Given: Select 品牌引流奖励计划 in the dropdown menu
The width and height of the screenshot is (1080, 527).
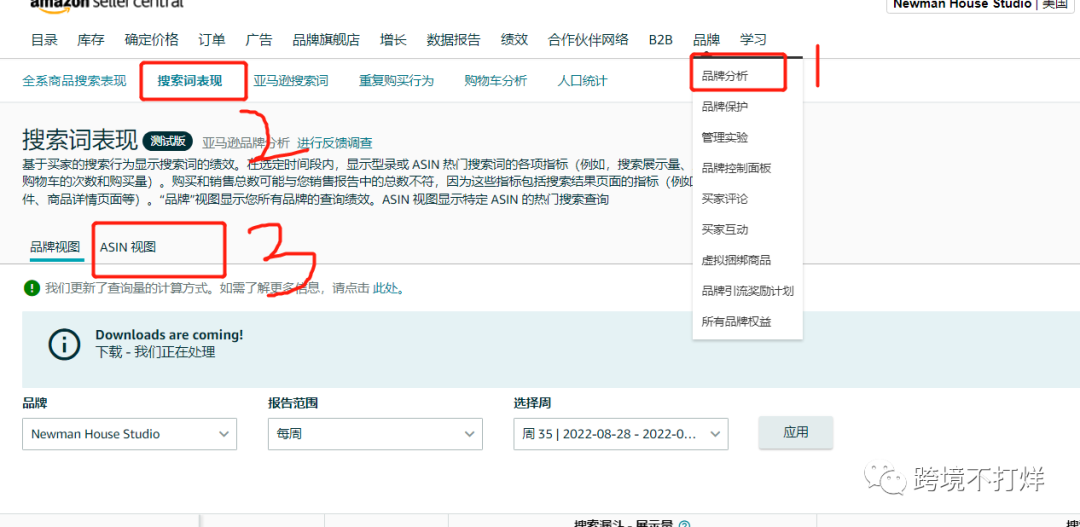Looking at the screenshot, I should click(x=748, y=291).
